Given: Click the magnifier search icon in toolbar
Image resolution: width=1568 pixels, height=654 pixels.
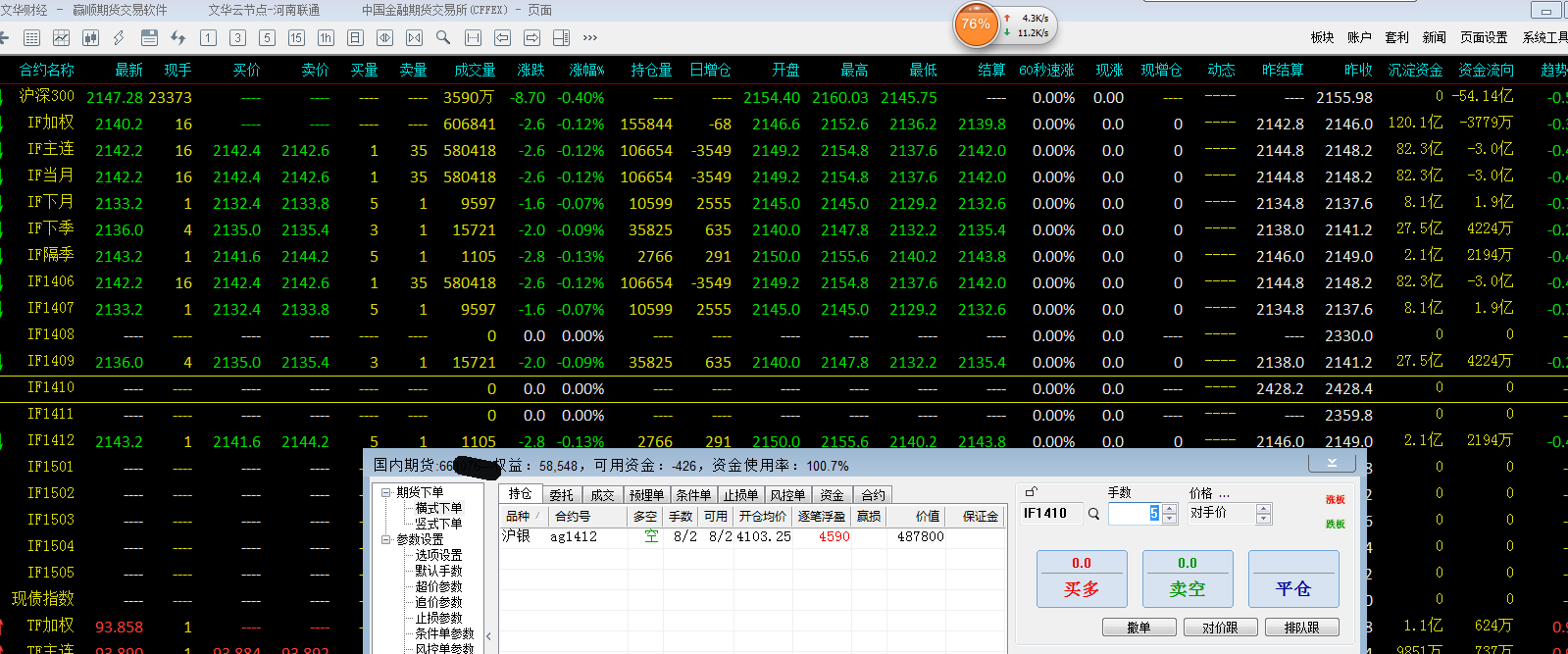Looking at the screenshot, I should coord(443,38).
